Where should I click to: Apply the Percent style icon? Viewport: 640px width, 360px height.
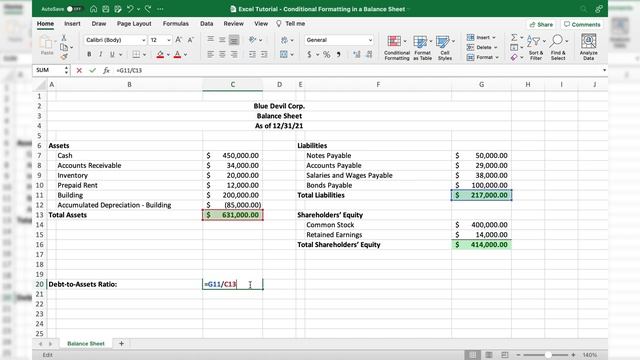pos(327,54)
